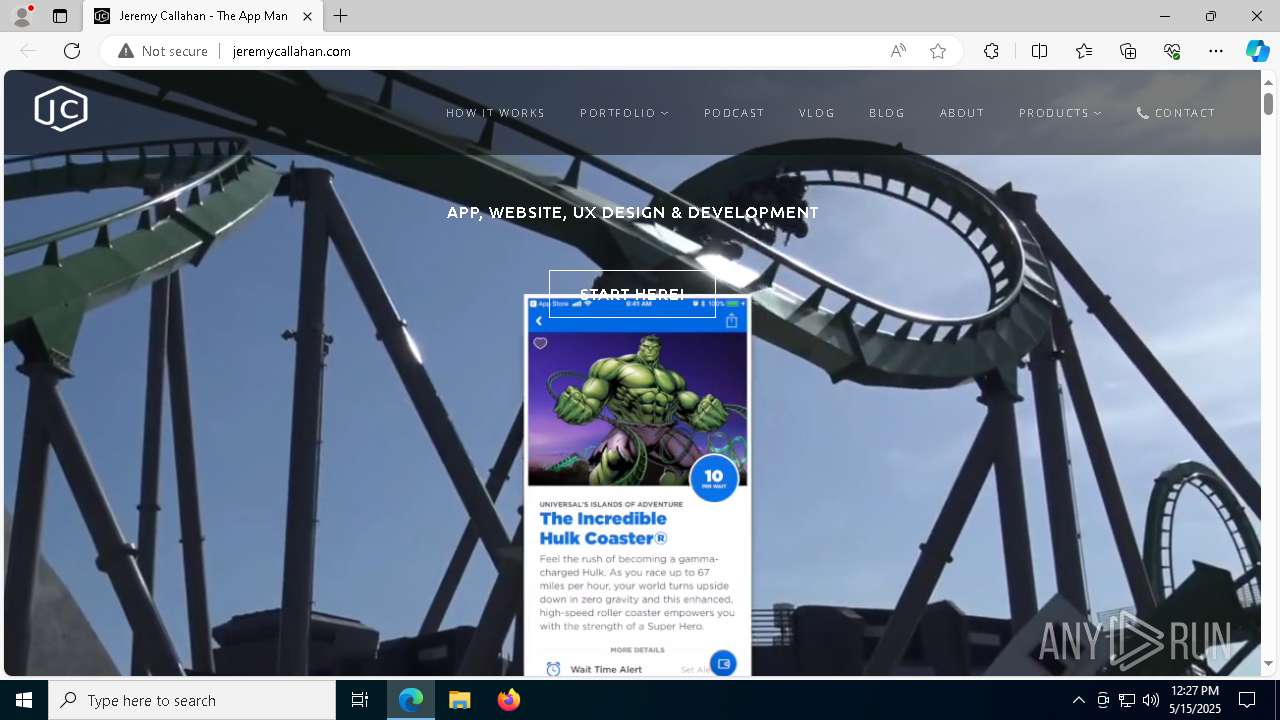Click the browser back arrow
The image size is (1280, 720).
click(28, 51)
